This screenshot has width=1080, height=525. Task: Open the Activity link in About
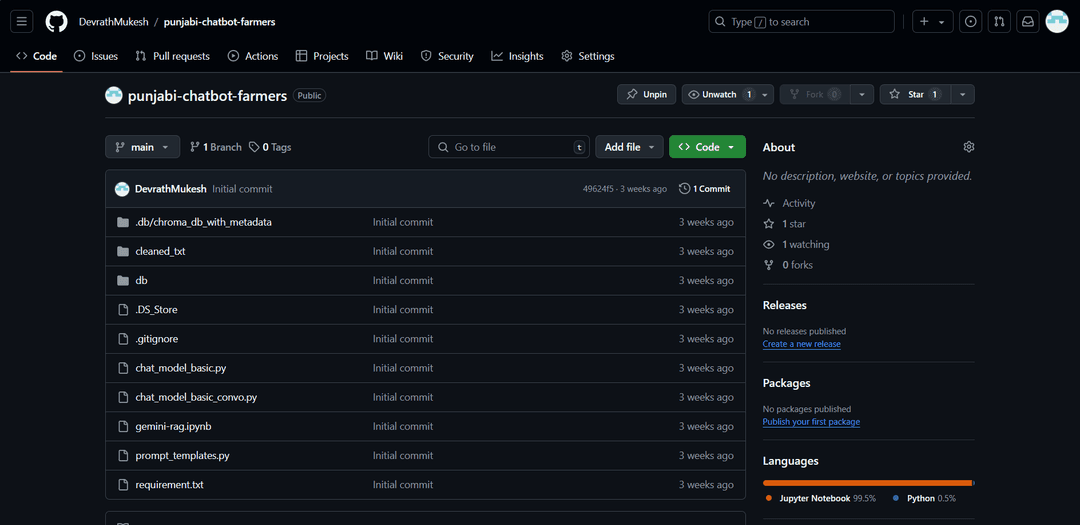click(789, 203)
